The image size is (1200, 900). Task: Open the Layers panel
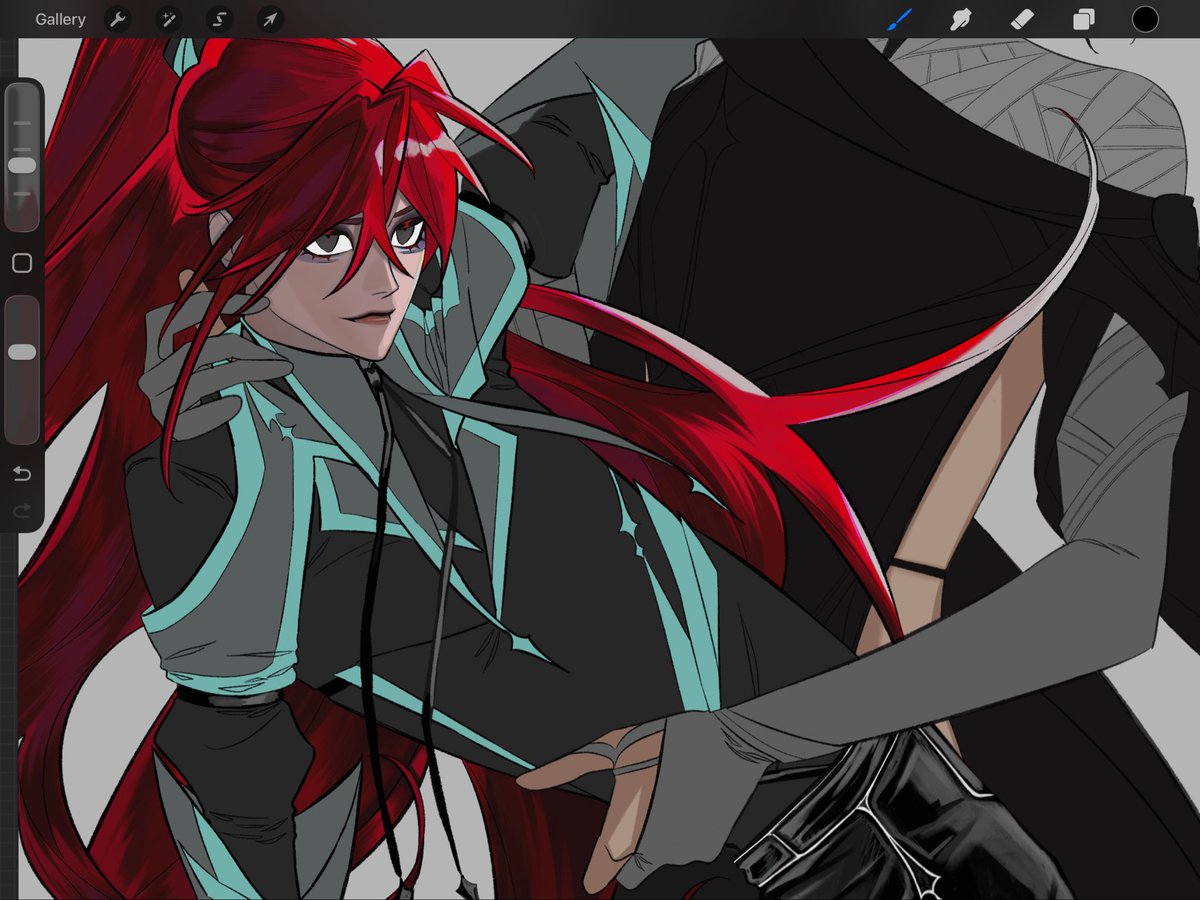point(1084,19)
